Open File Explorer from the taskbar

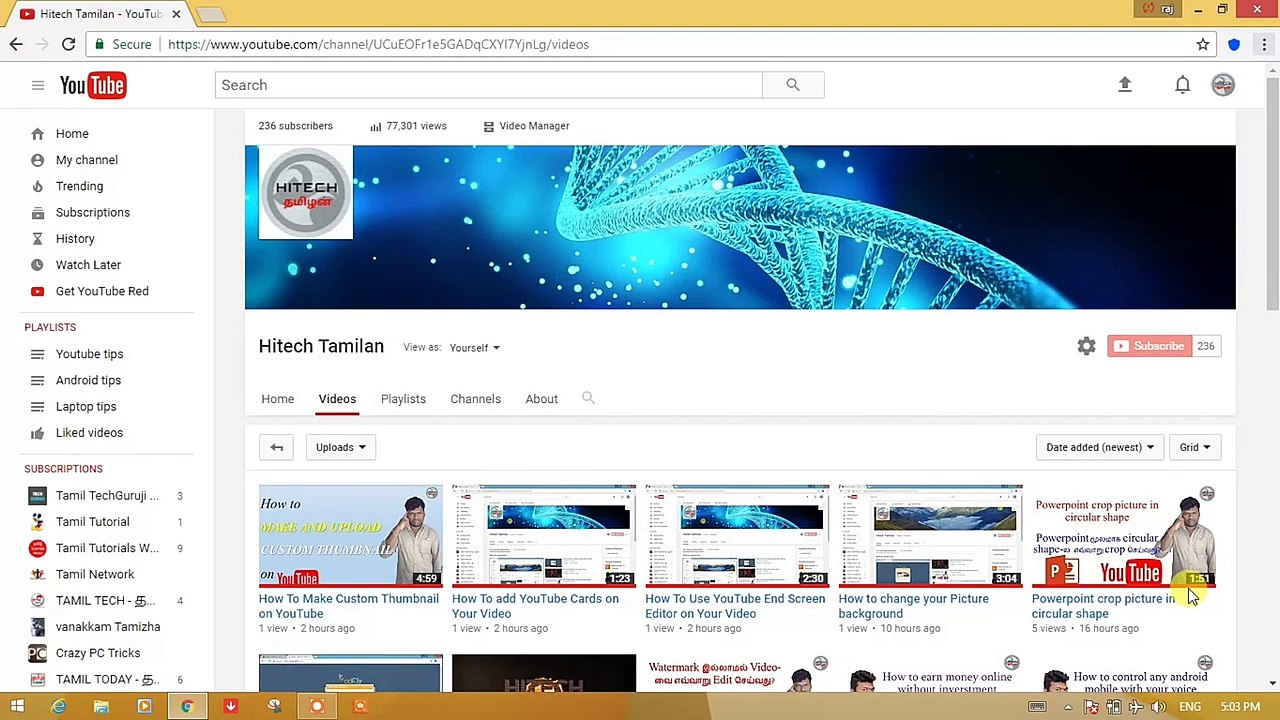pyautogui.click(x=101, y=707)
